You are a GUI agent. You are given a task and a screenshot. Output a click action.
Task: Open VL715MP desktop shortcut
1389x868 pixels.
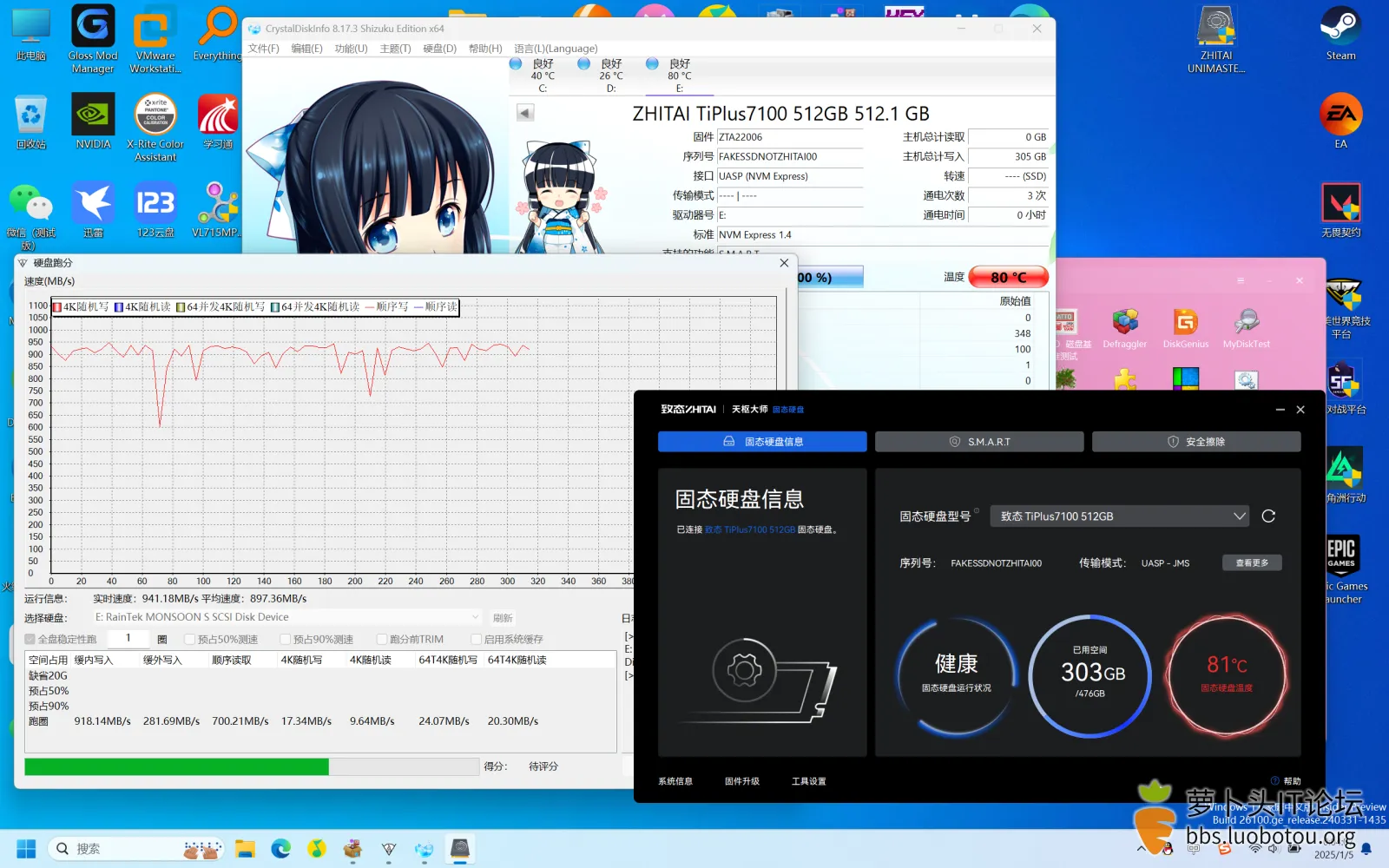[x=217, y=210]
